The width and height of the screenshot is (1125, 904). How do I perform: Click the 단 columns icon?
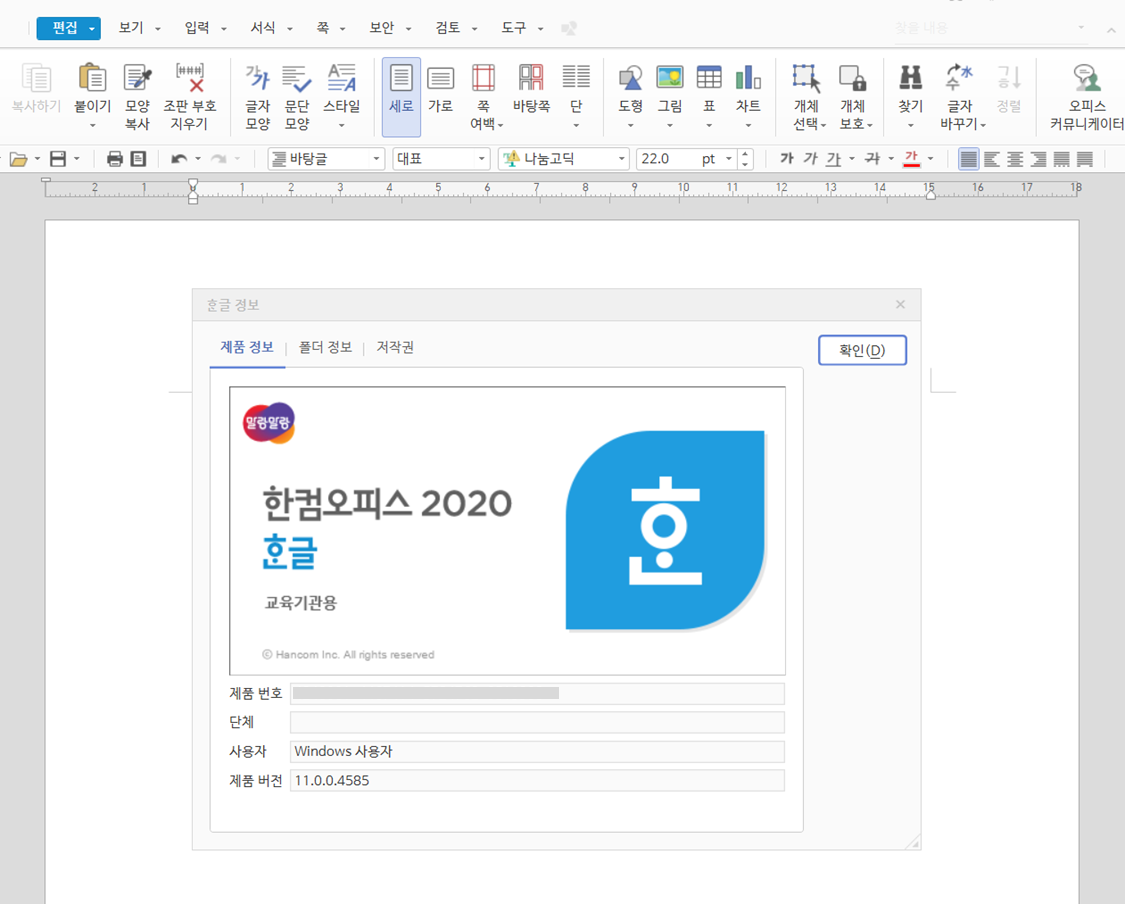pos(576,77)
